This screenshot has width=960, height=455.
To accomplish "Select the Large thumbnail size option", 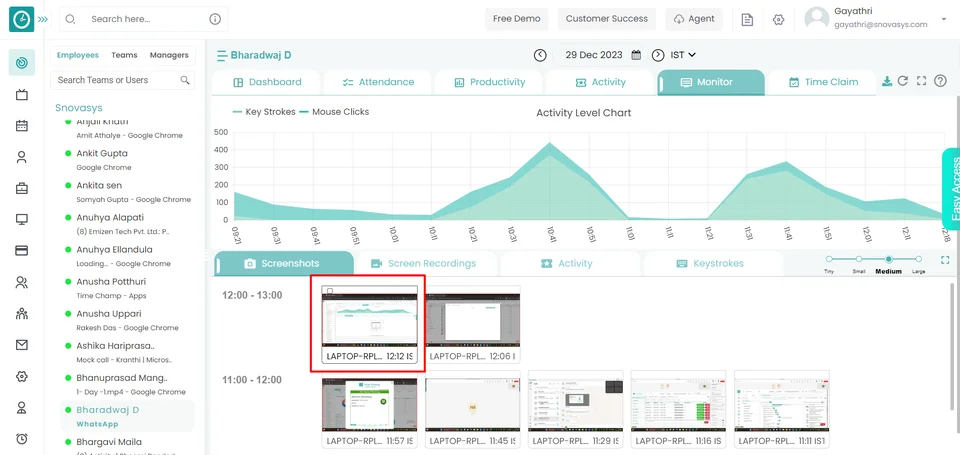I will point(918,259).
